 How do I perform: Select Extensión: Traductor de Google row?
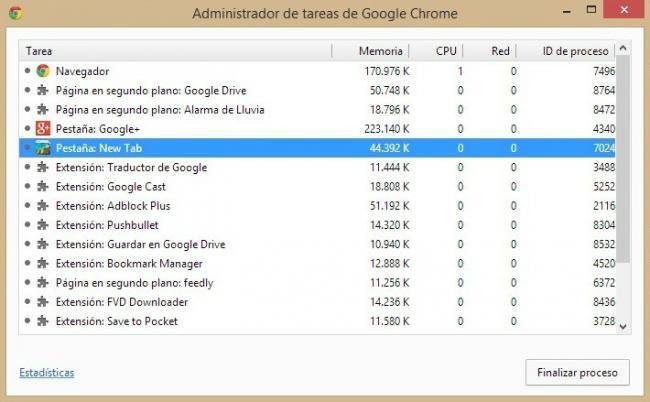317,167
